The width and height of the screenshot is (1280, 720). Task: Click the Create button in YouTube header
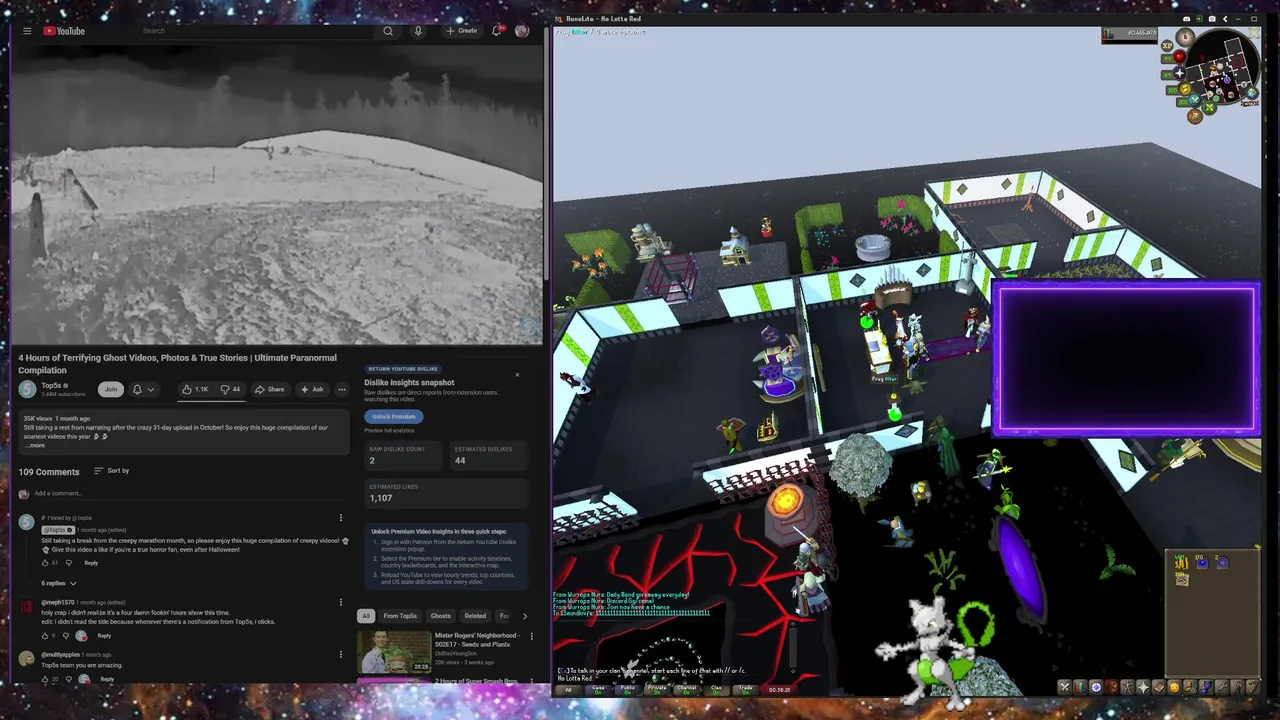pos(461,31)
